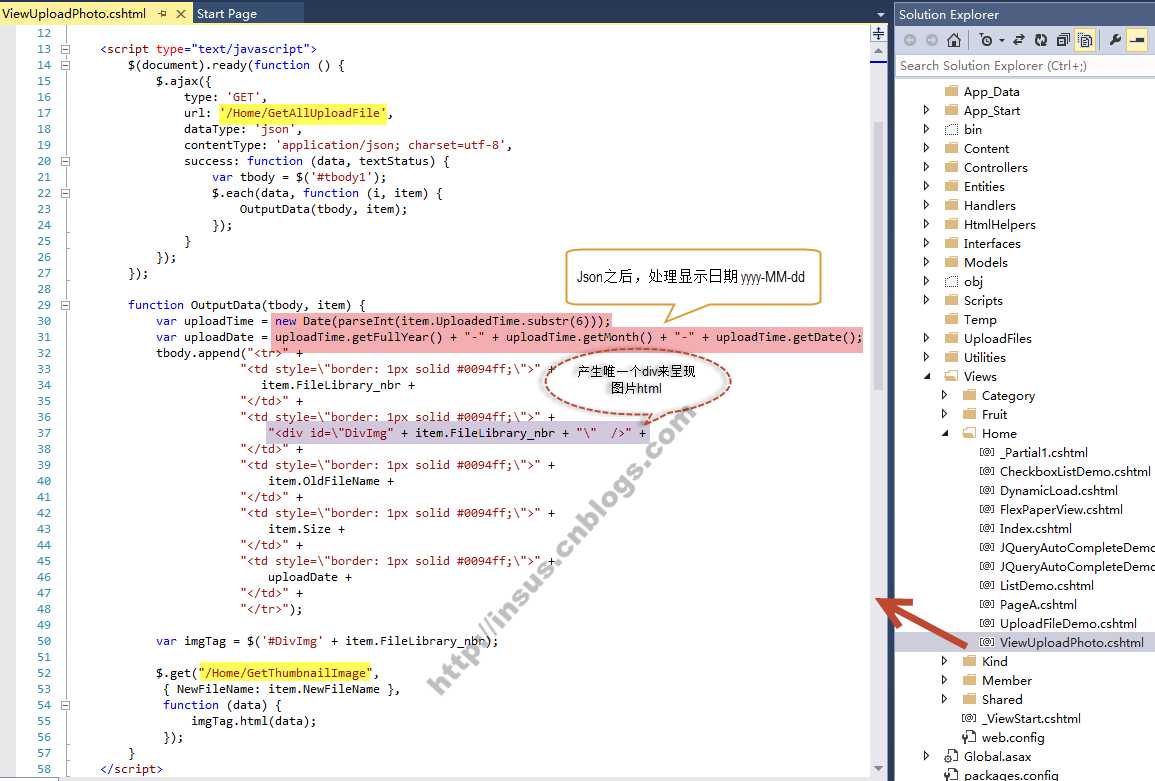Viewport: 1155px width, 781px height.
Task: Expand the App_Start folder
Action: coord(927,111)
